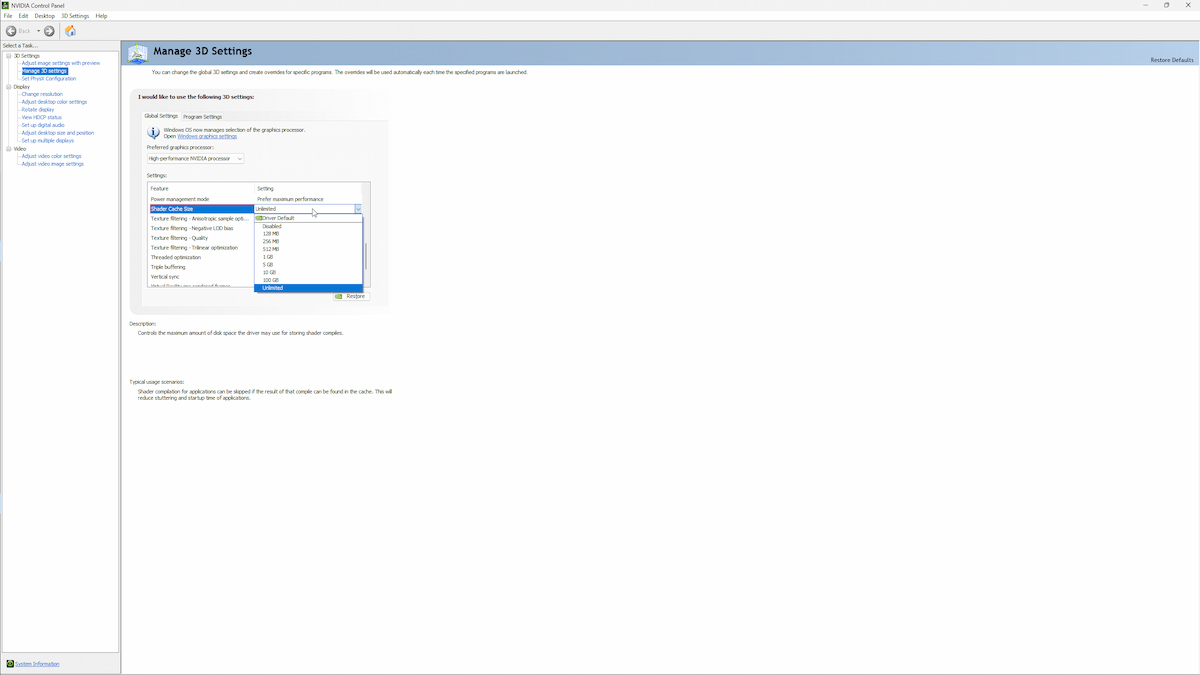The image size is (1200, 675).
Task: Open the Back history dropdown arrow
Action: 38,31
